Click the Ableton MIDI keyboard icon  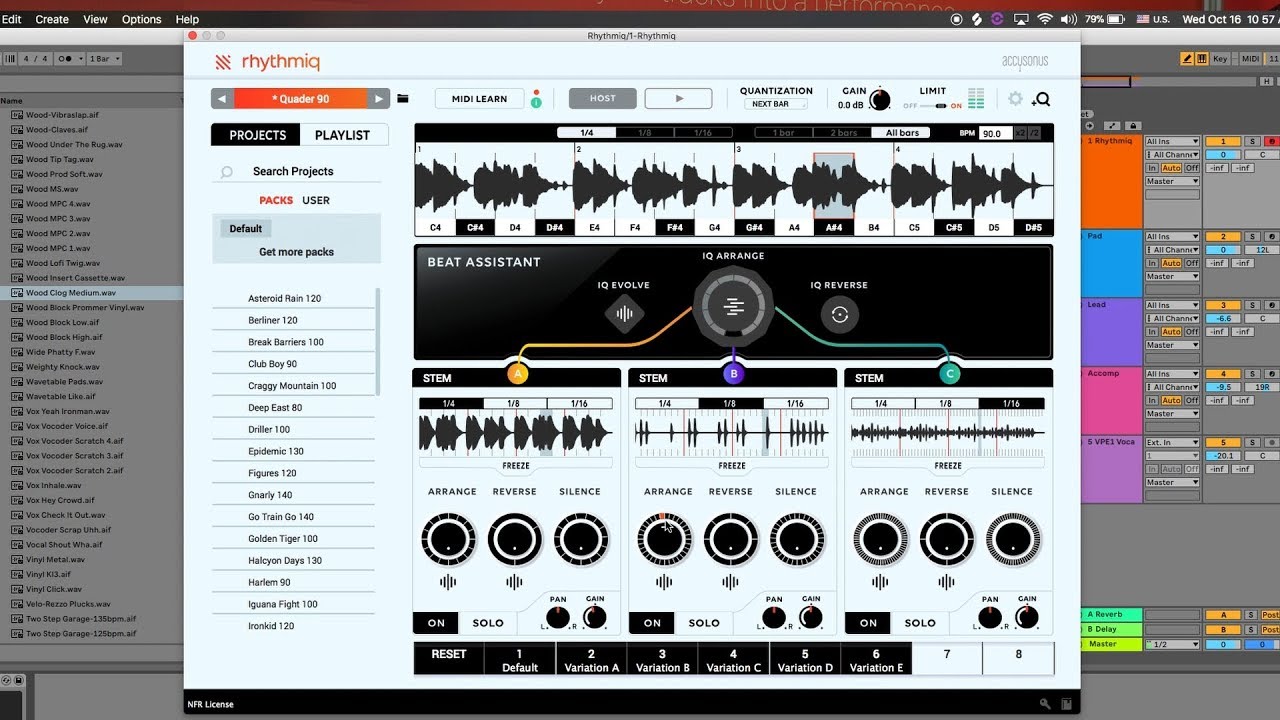pyautogui.click(x=1203, y=59)
